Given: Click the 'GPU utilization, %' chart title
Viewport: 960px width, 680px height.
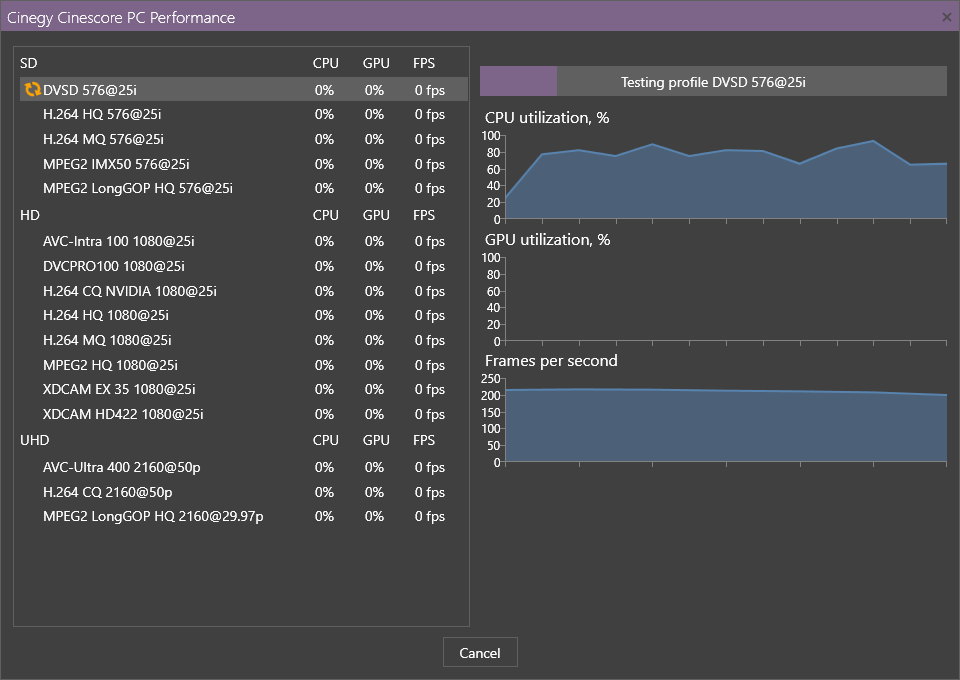Looking at the screenshot, I should coord(548,239).
